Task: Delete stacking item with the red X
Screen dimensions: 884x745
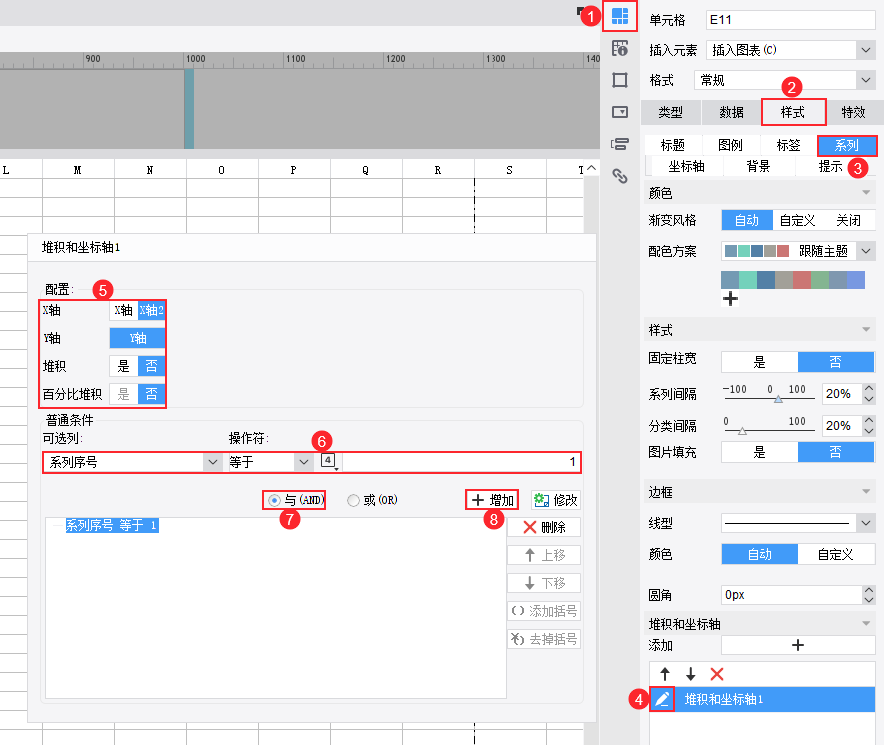Action: (x=717, y=674)
